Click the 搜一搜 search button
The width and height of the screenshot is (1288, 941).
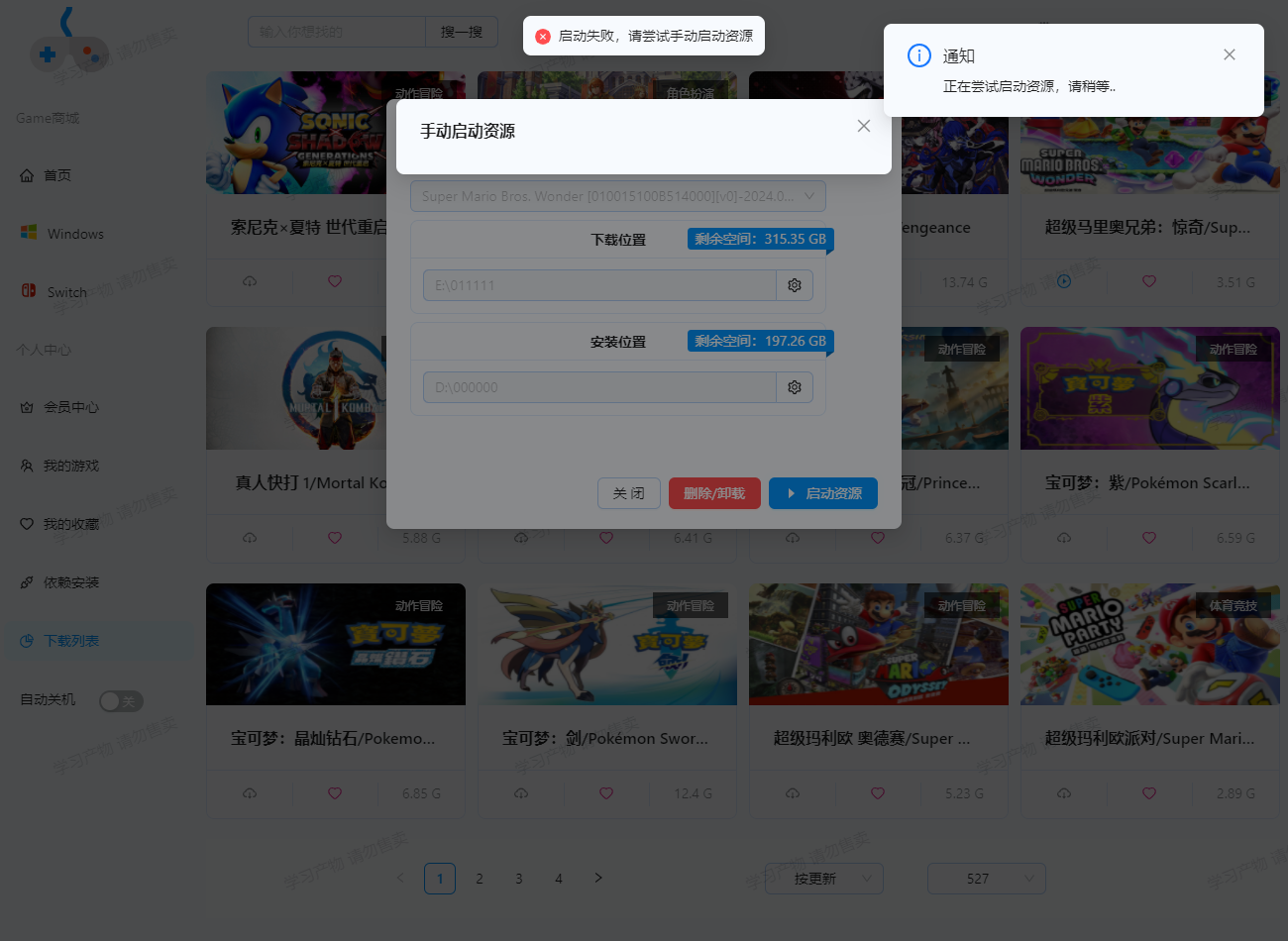pos(462,32)
